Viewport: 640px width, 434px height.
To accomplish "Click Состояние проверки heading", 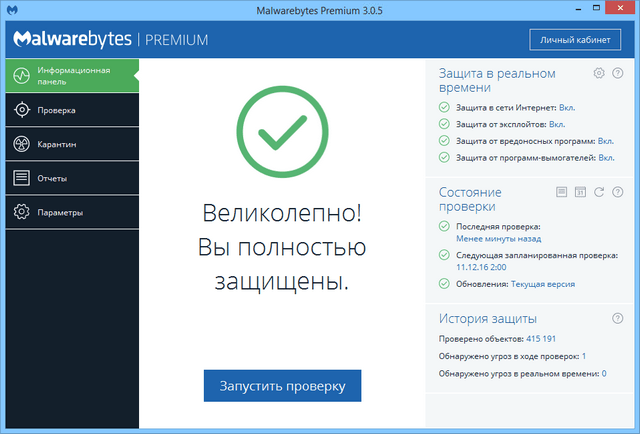I will (x=470, y=199).
